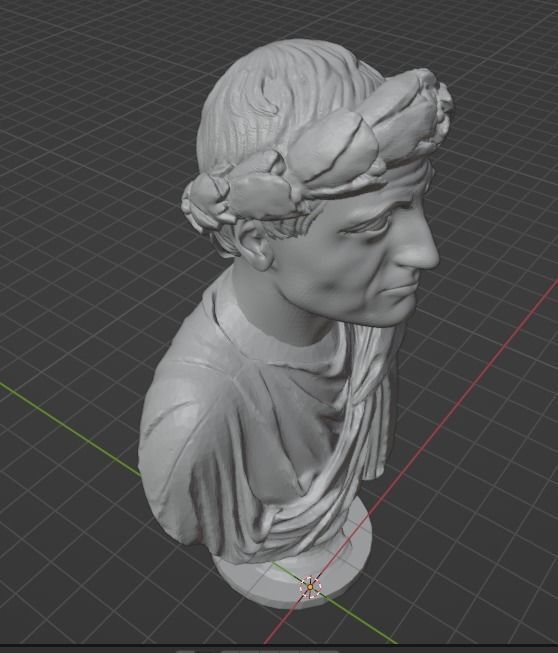Click the 3D cursor at the world origin
This screenshot has height=653, width=558.
(310, 587)
